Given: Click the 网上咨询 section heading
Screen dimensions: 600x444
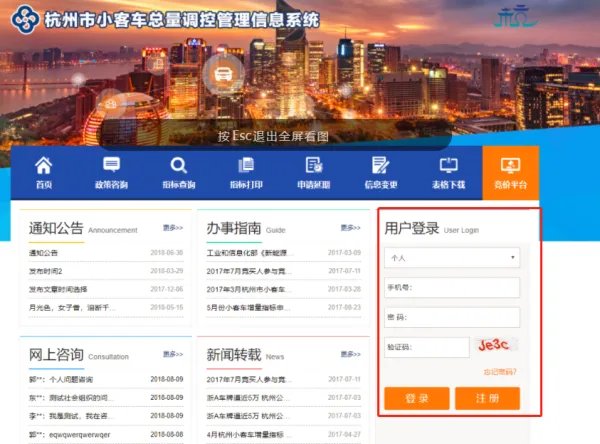Looking at the screenshot, I should pyautogui.click(x=56, y=355).
